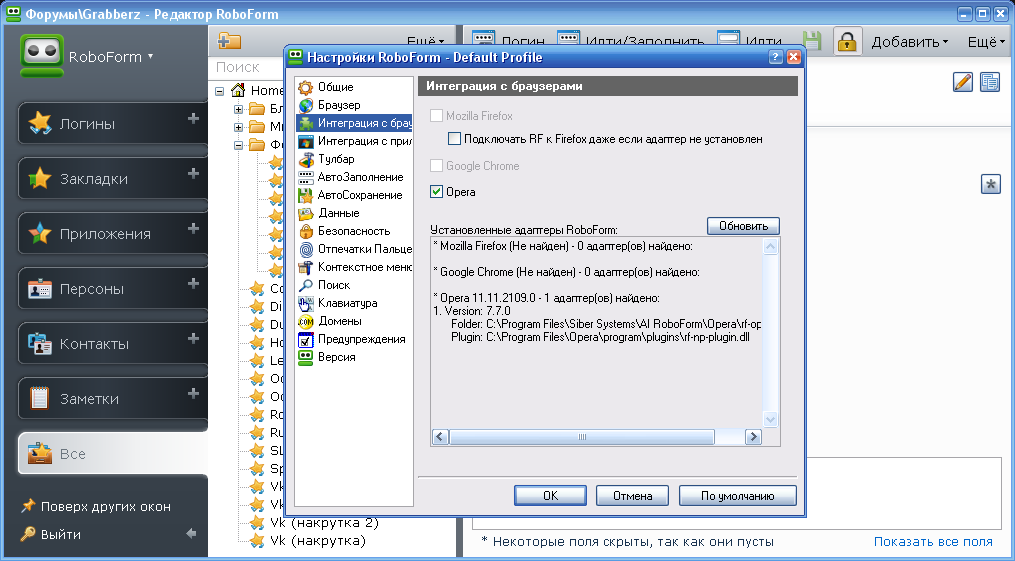Click the Обновить button

[743, 226]
